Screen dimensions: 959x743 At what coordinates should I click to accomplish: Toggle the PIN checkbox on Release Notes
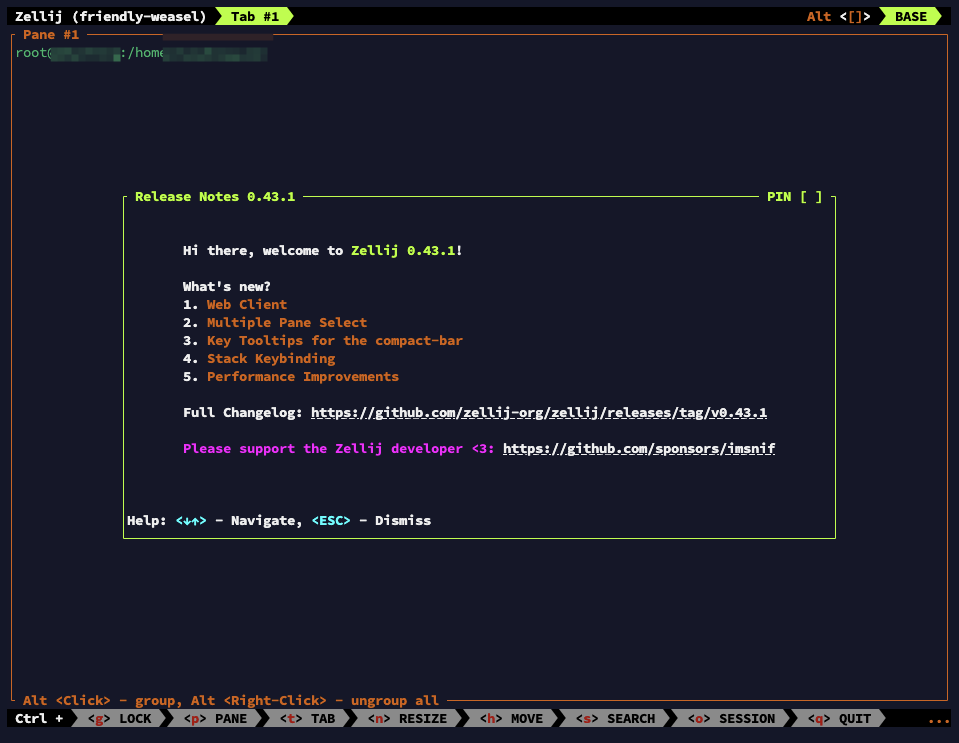point(810,197)
